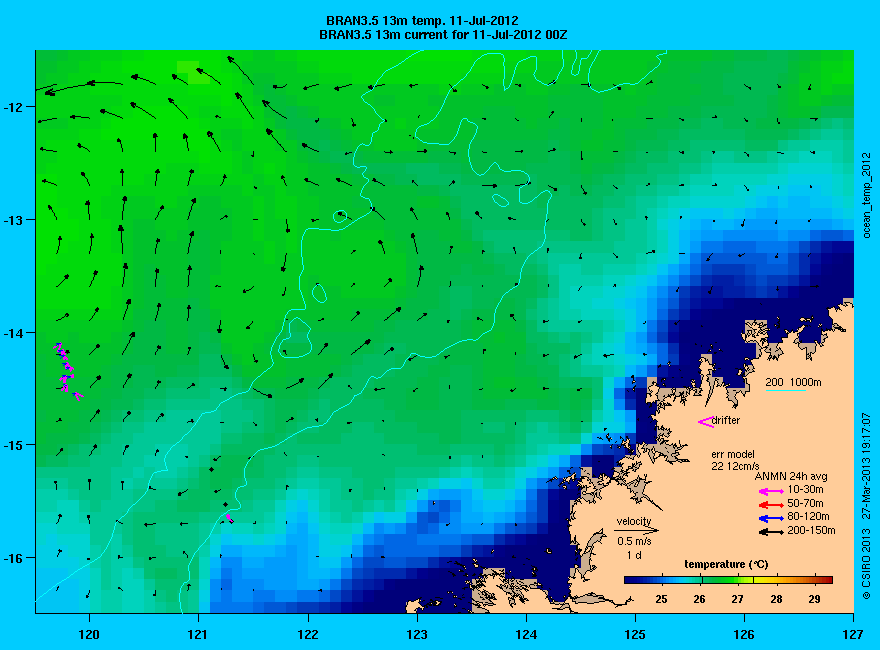Screen dimensions: 880x650
Task: Click the magenta 10-30m legend arrow
Action: pyautogui.click(x=771, y=492)
